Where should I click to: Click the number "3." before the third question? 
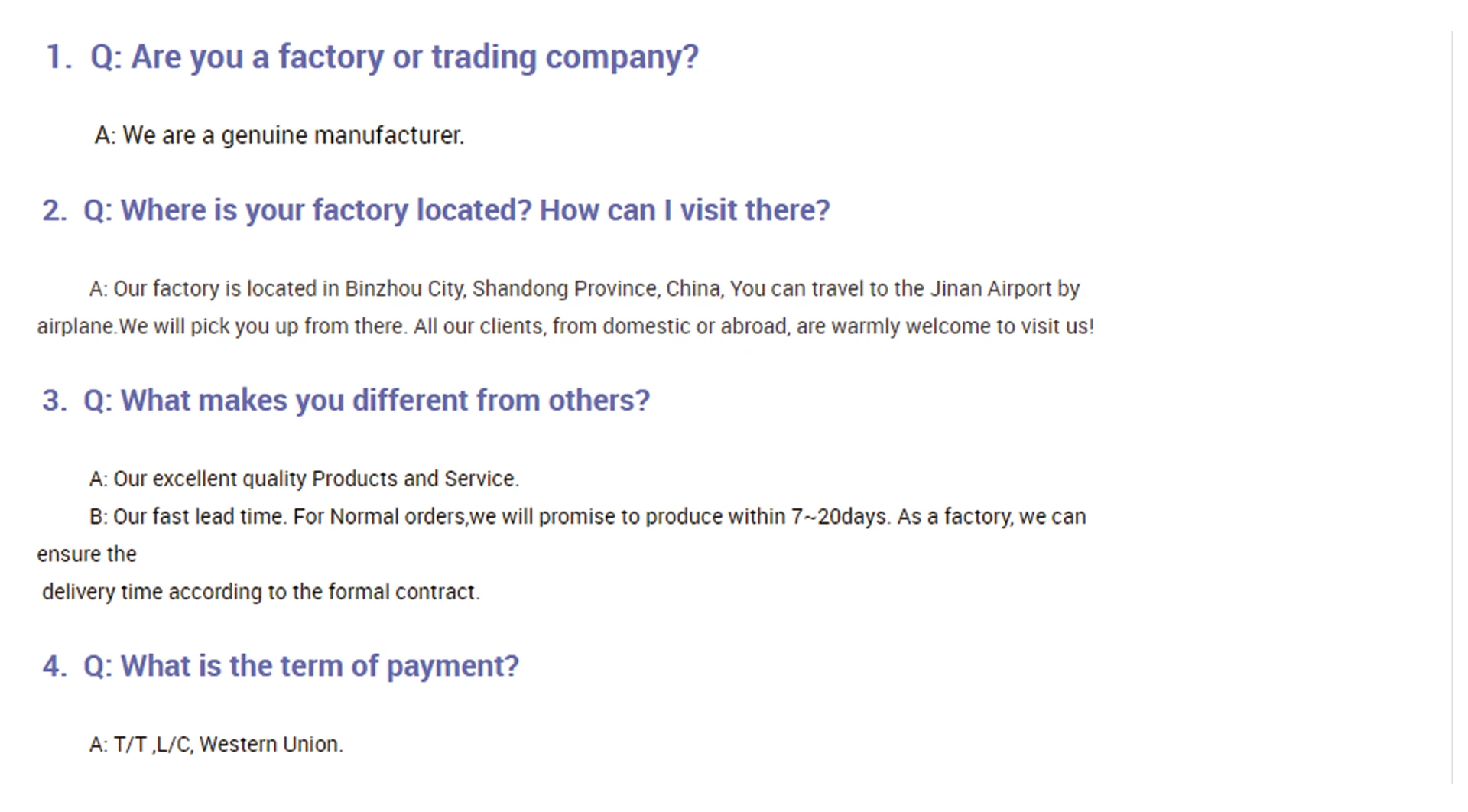pos(54,401)
